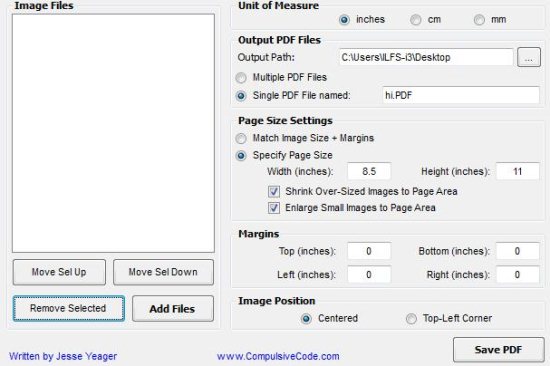
Task: Click the page Width field
Action: (x=369, y=171)
